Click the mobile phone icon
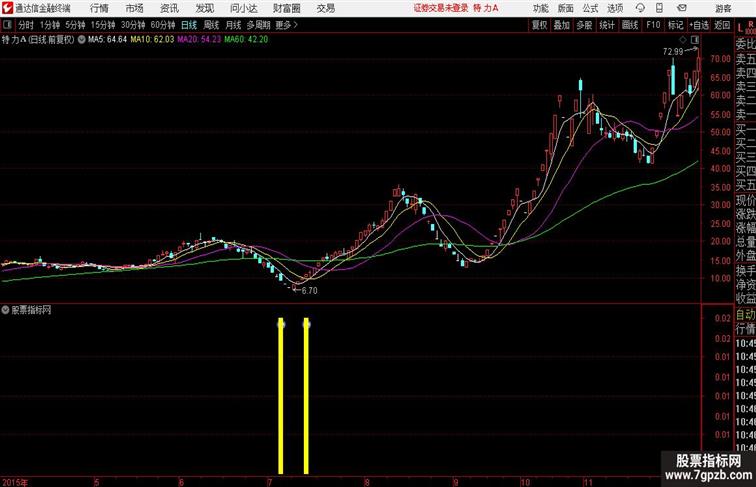Image resolution: width=756 pixels, height=487 pixels. click(x=659, y=8)
